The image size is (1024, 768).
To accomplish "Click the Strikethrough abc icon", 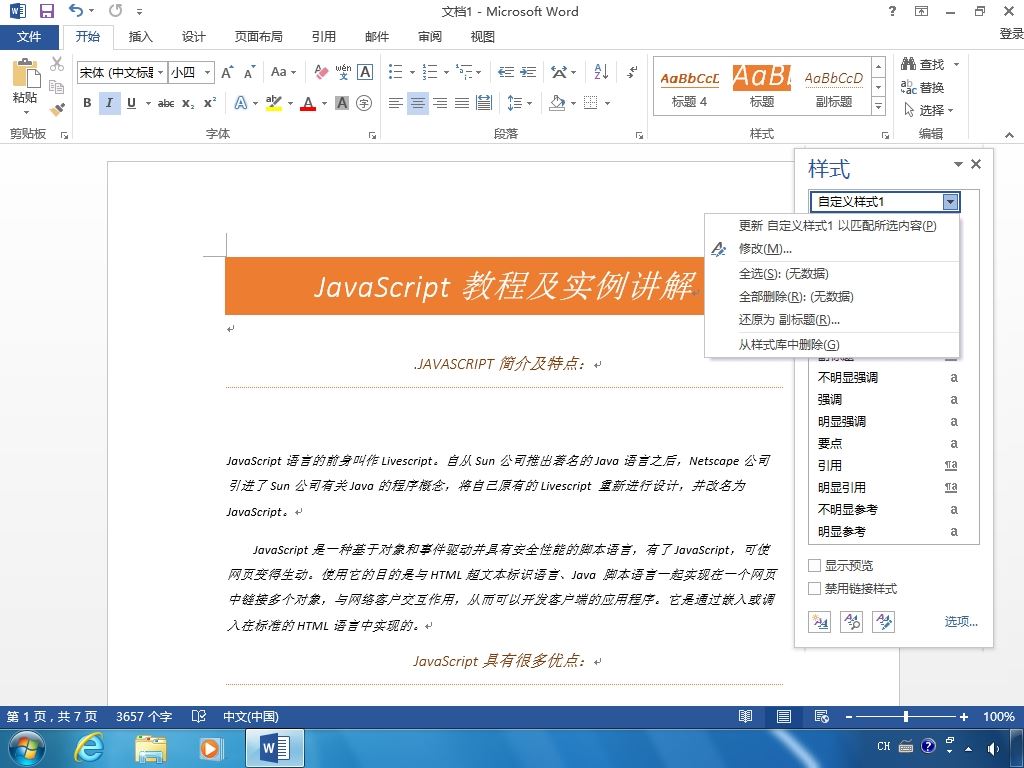I will pos(166,103).
